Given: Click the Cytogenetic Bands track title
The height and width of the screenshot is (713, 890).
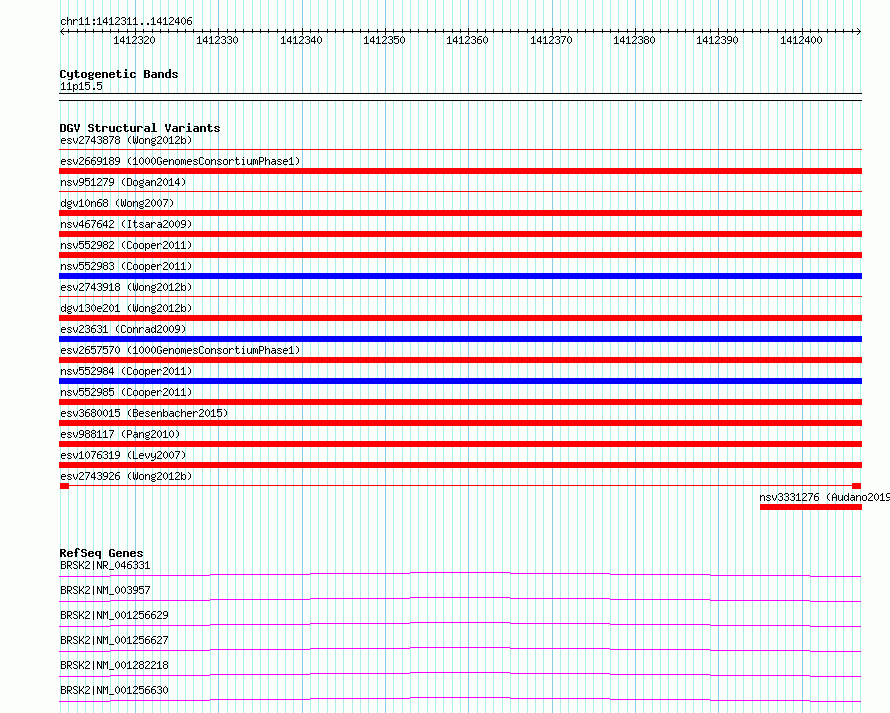Looking at the screenshot, I should (x=119, y=74).
